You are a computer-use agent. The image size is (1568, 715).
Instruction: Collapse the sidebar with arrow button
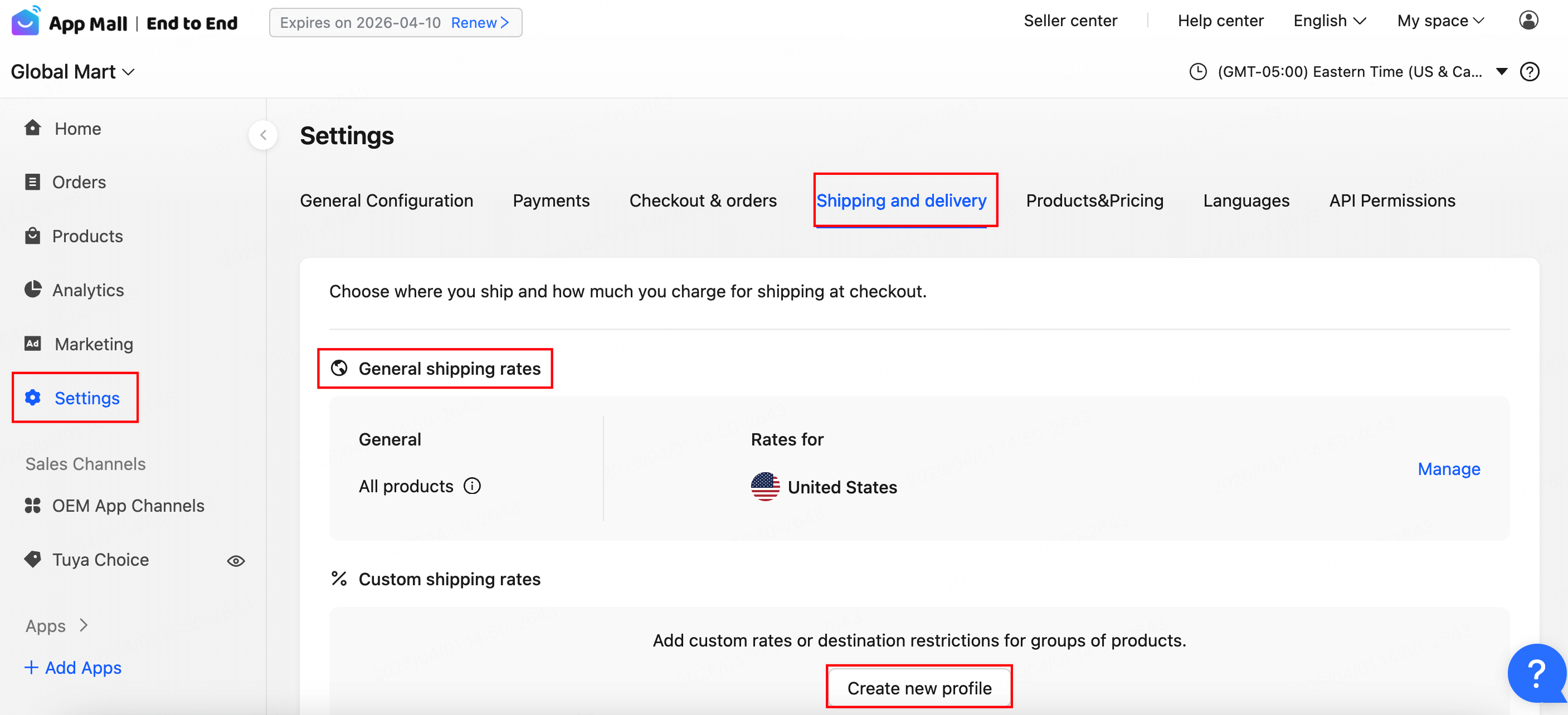coord(263,135)
